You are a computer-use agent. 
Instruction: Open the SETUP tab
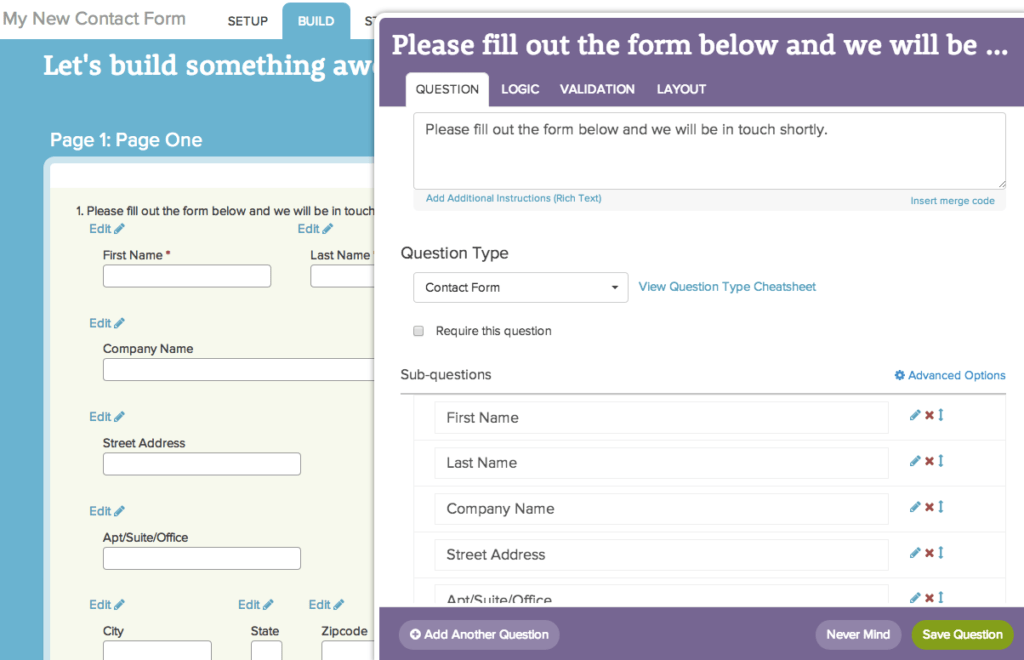247,20
